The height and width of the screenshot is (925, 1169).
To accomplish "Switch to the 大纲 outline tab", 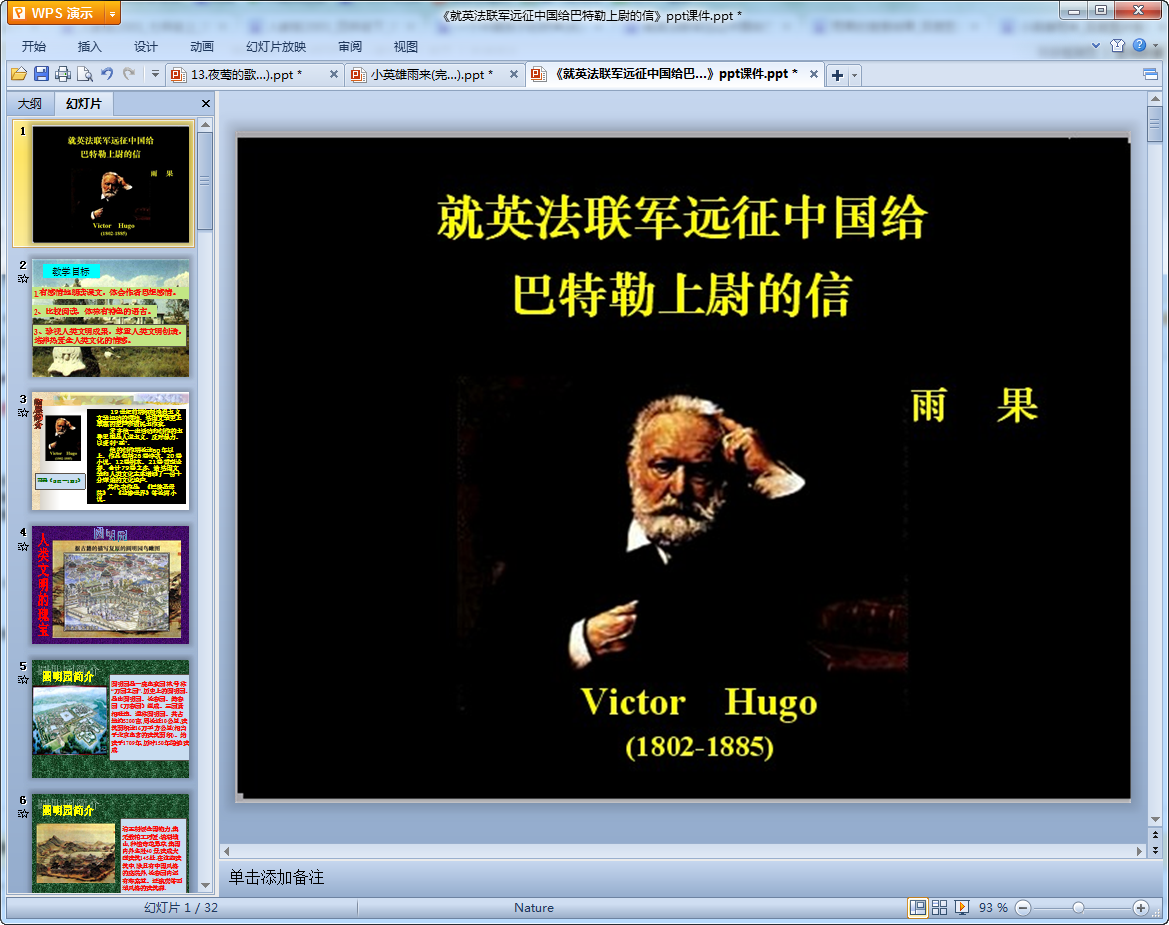I will click(x=30, y=103).
